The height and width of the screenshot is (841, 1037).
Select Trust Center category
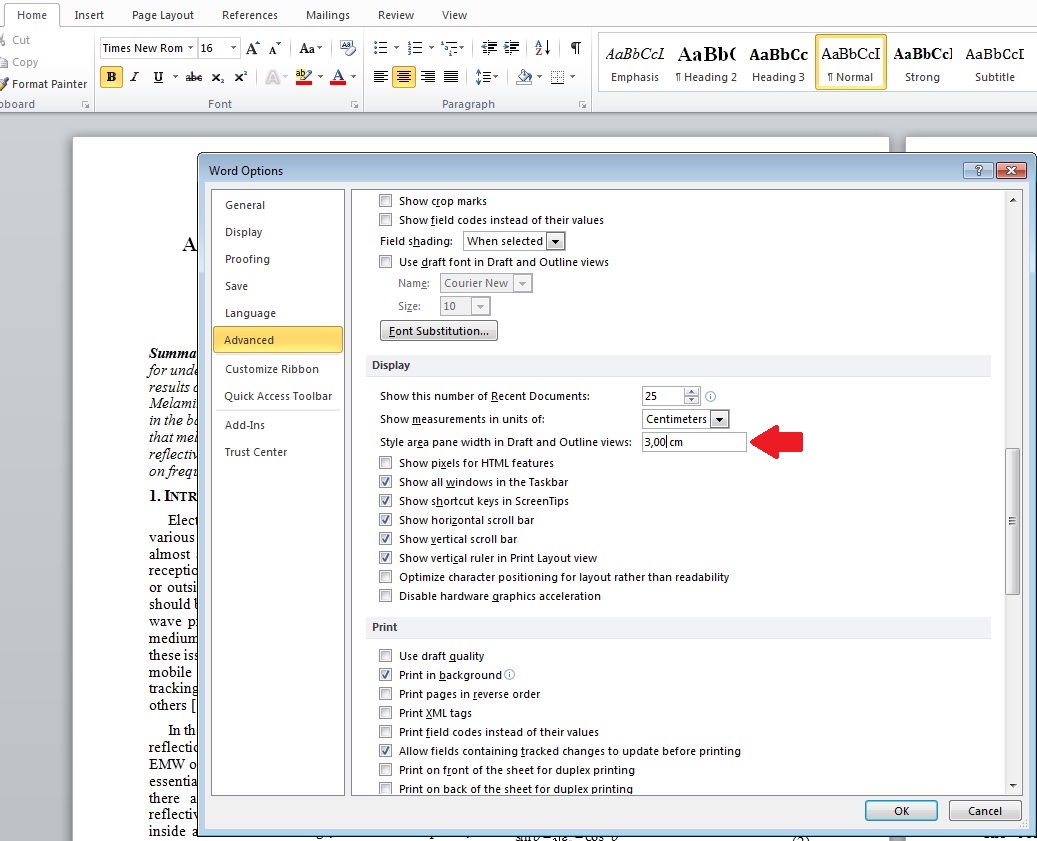tap(255, 452)
